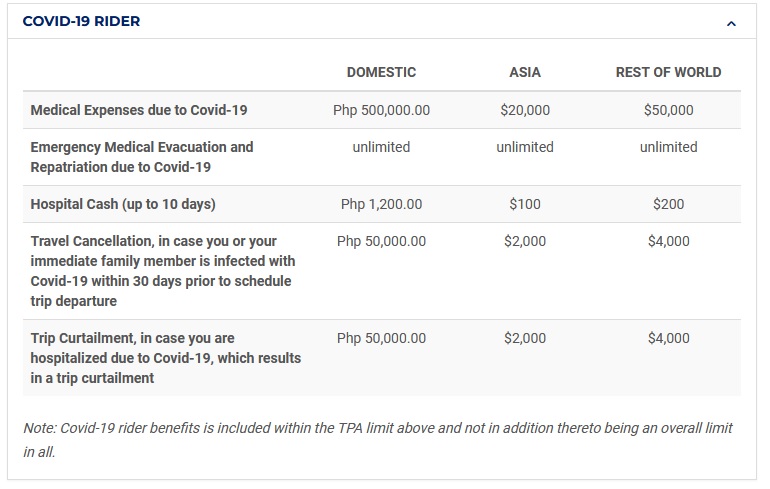Click the Covid-19 rider benefits note text
The height and width of the screenshot is (489, 770).
click(x=378, y=439)
